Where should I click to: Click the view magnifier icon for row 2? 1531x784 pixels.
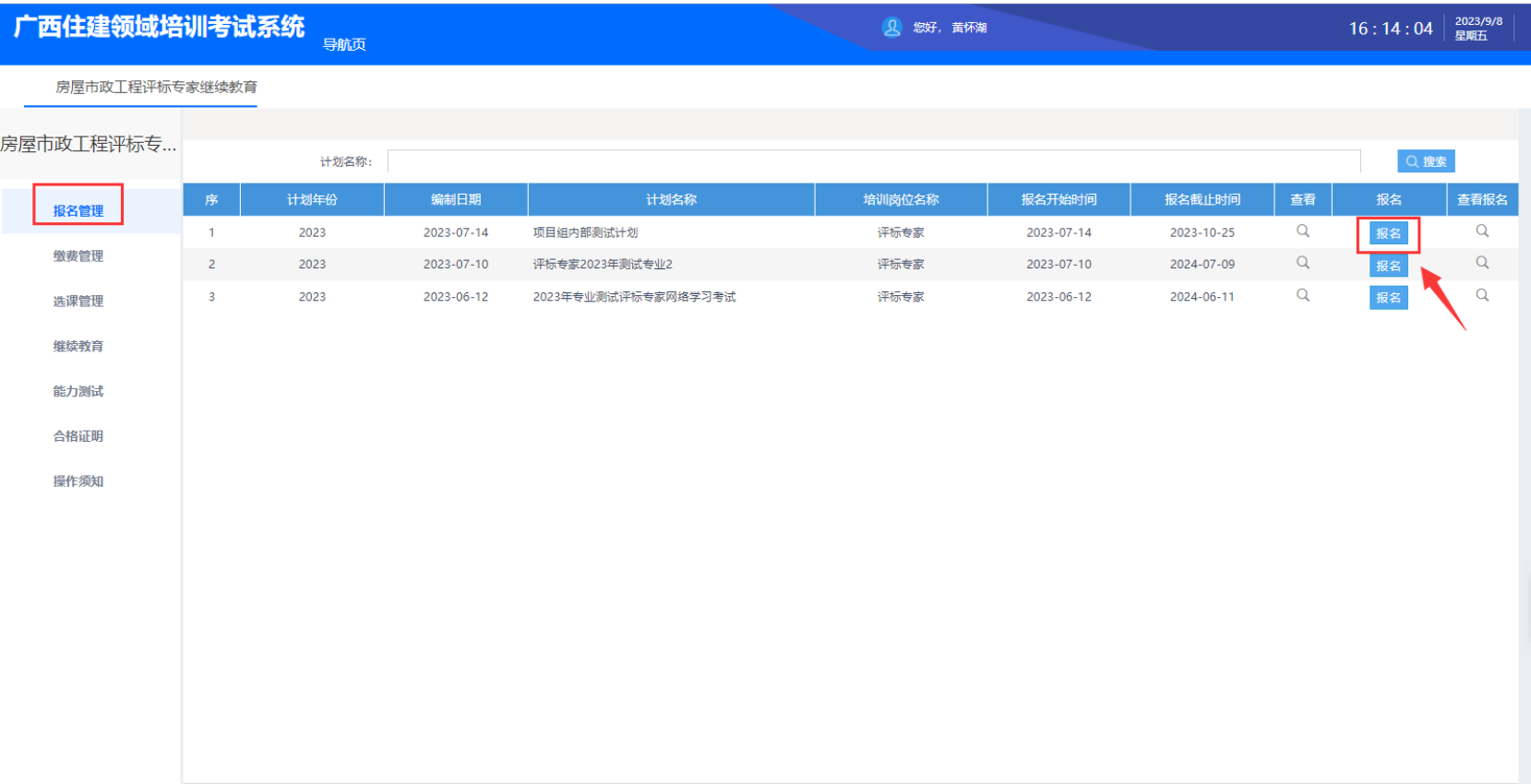click(x=1302, y=263)
